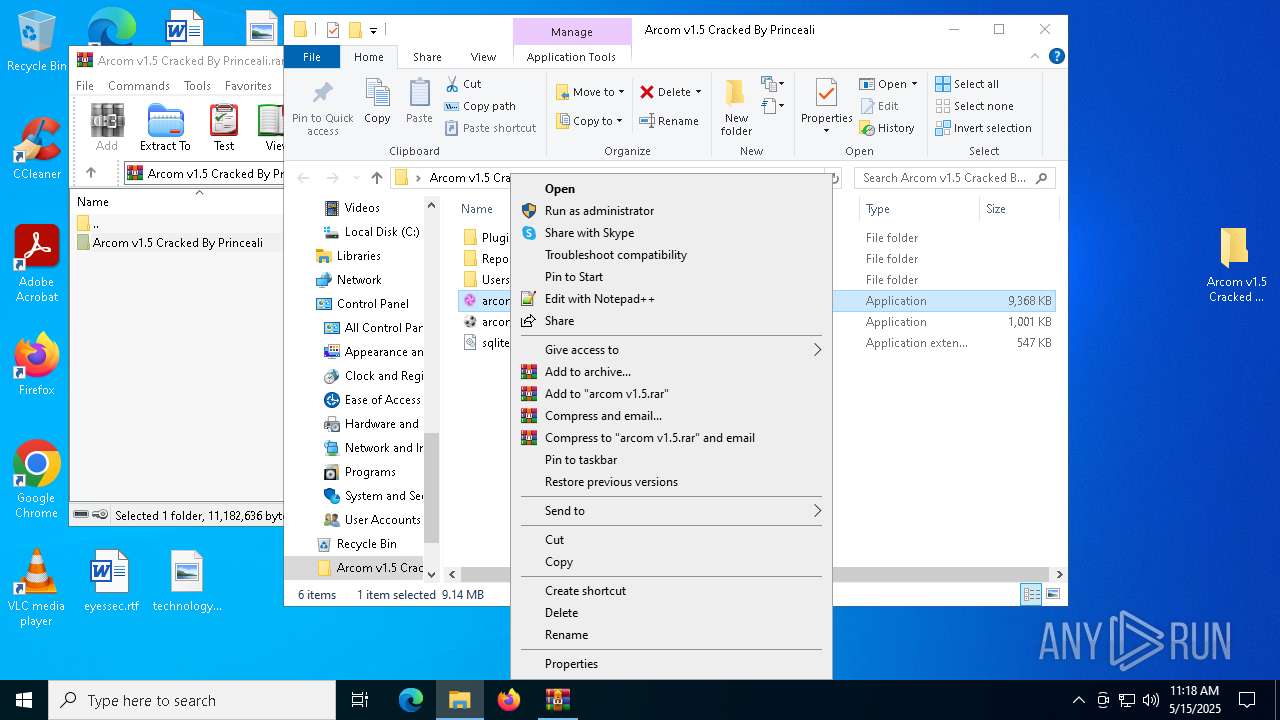Open Edge from the taskbar
Image resolution: width=1280 pixels, height=720 pixels.
coord(411,700)
